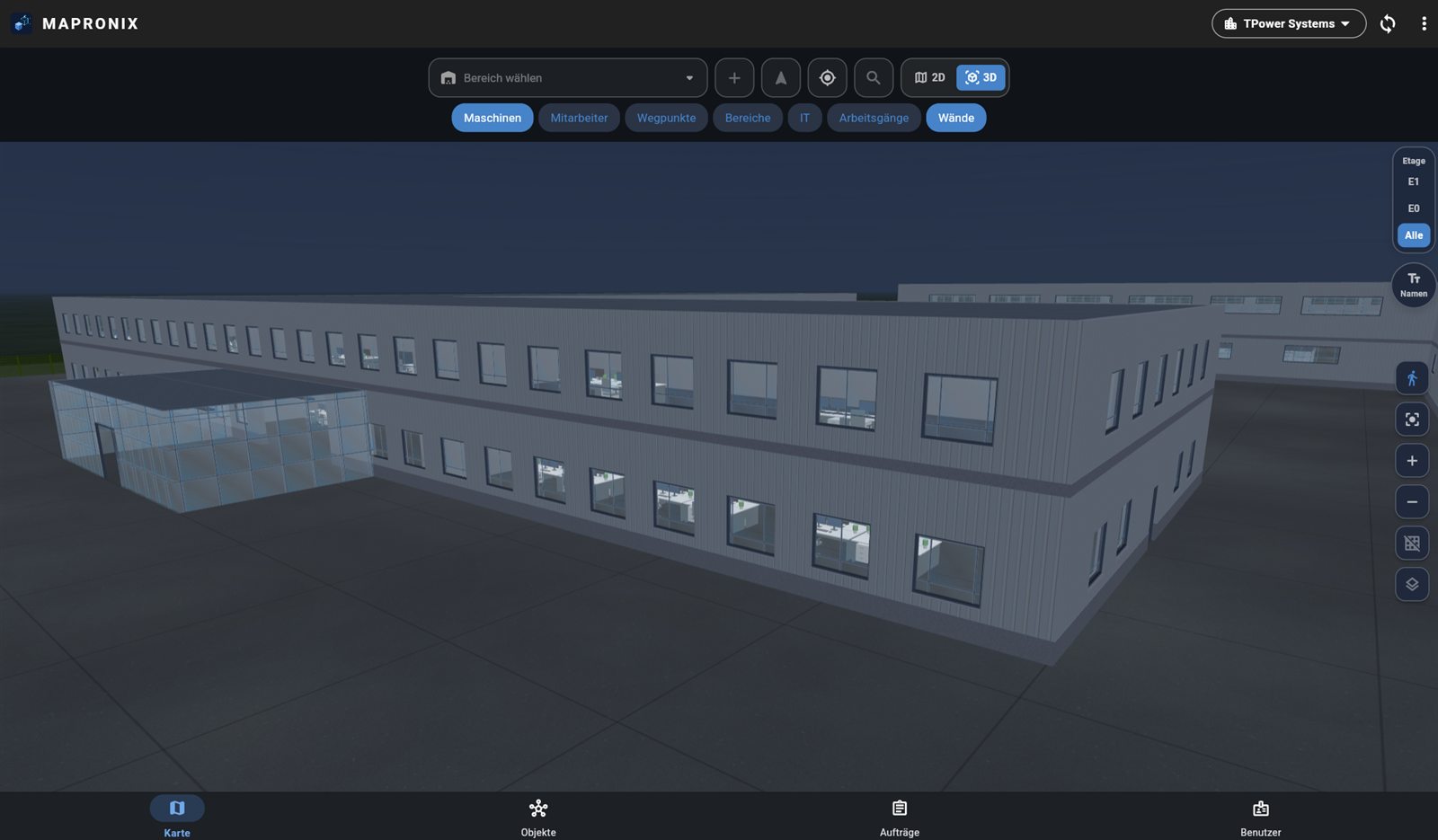Select the 3D view mode

pos(981,78)
